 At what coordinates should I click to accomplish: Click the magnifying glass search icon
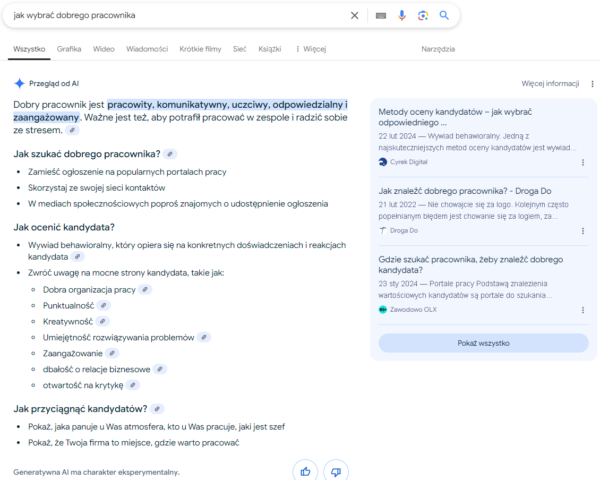tap(444, 15)
